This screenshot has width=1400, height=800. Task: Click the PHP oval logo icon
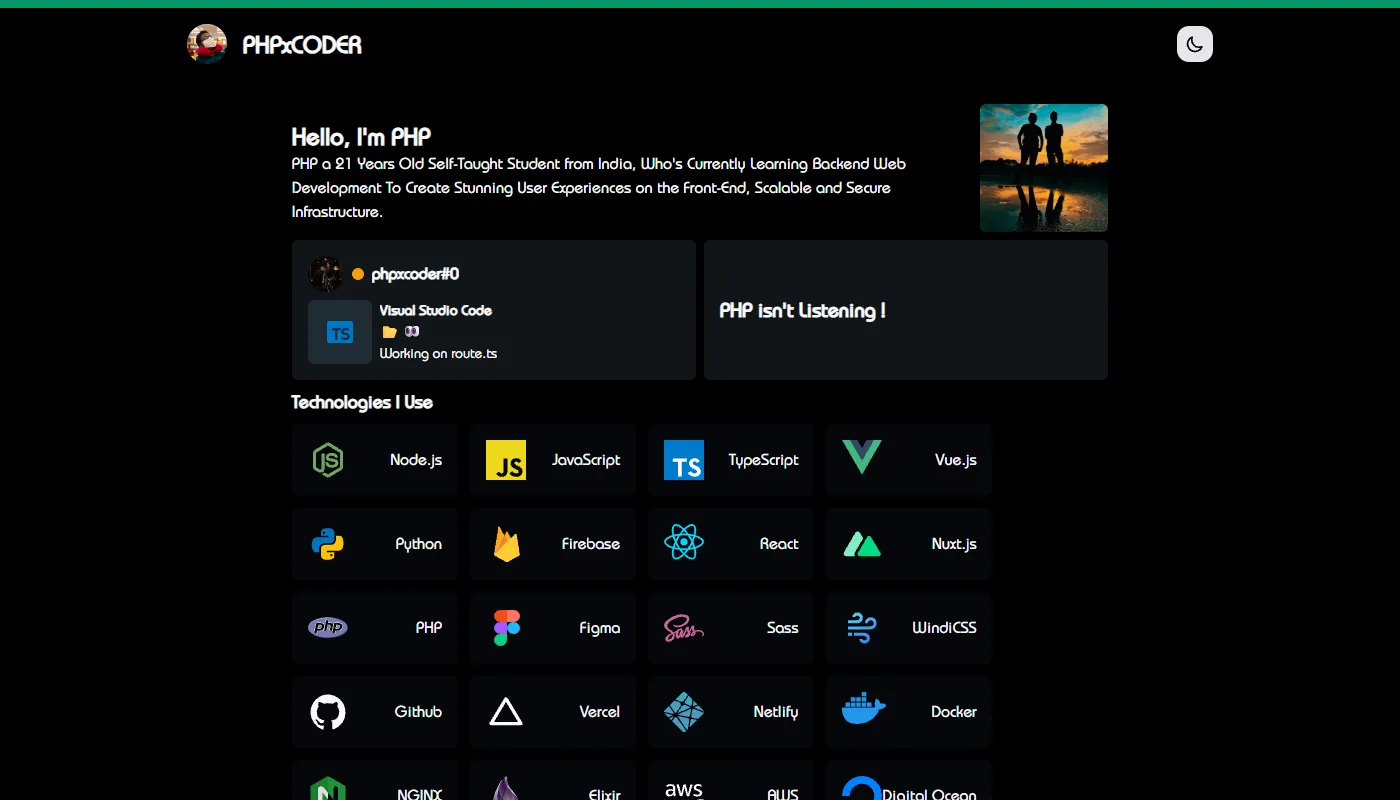point(328,628)
